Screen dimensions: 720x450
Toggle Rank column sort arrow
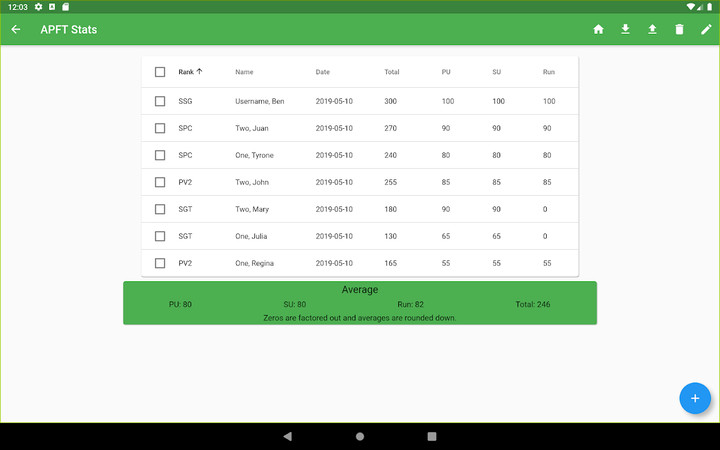199,72
